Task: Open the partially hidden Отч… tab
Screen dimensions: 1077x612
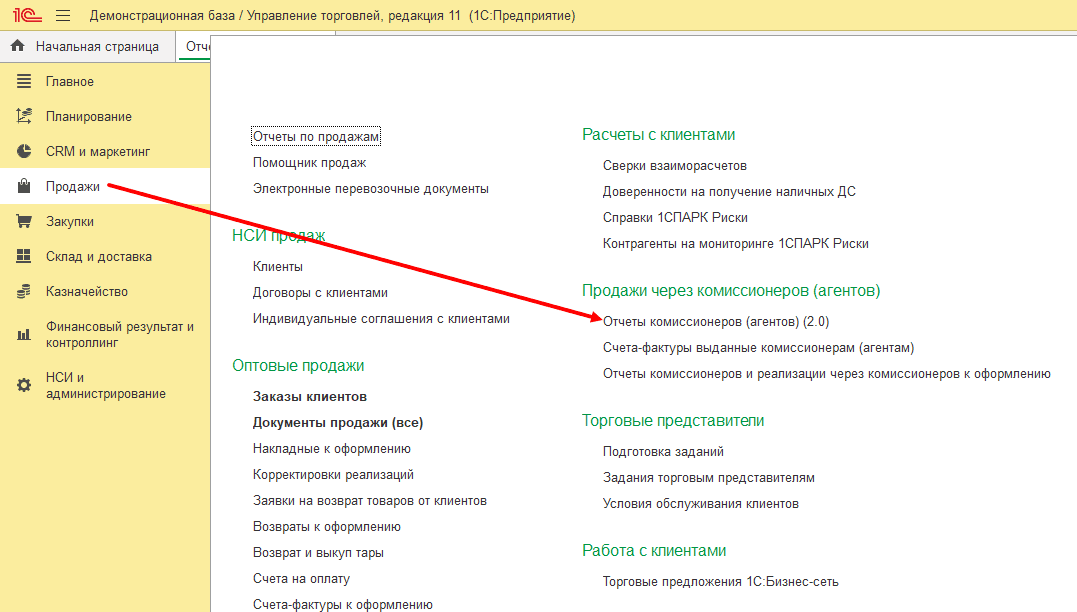Action: click(194, 46)
